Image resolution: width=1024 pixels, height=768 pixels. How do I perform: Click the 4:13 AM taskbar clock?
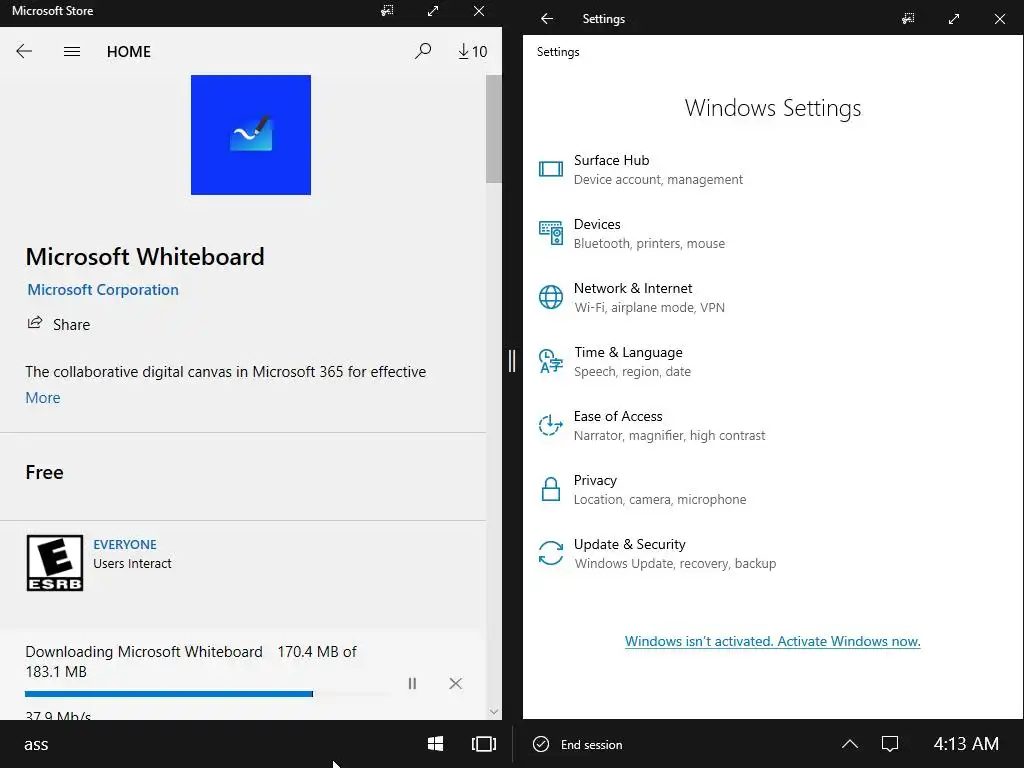point(966,744)
